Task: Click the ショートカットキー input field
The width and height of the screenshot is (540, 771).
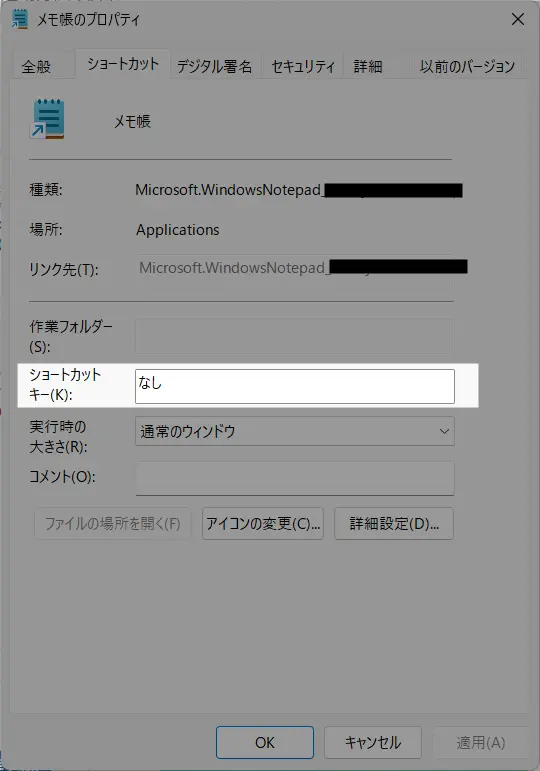Action: (295, 386)
